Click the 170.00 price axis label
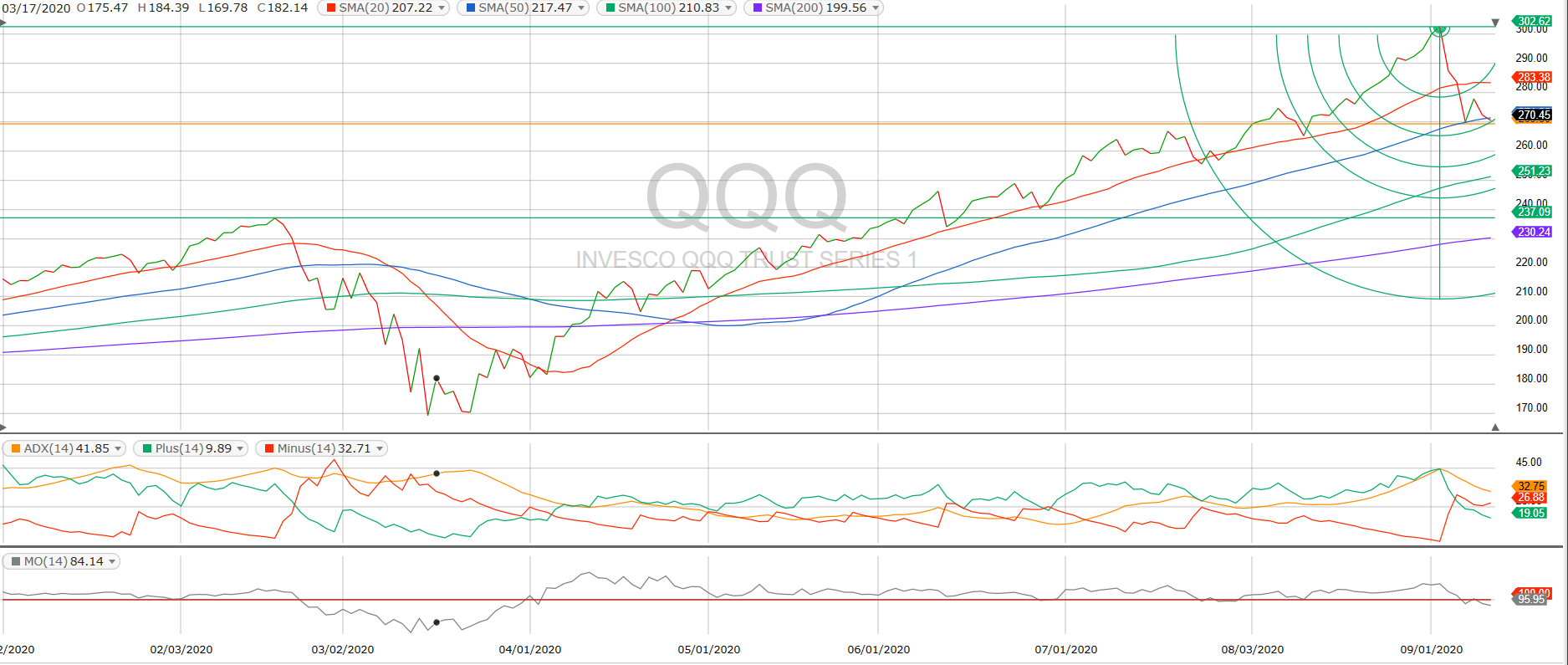The height and width of the screenshot is (665, 1568). click(1531, 407)
